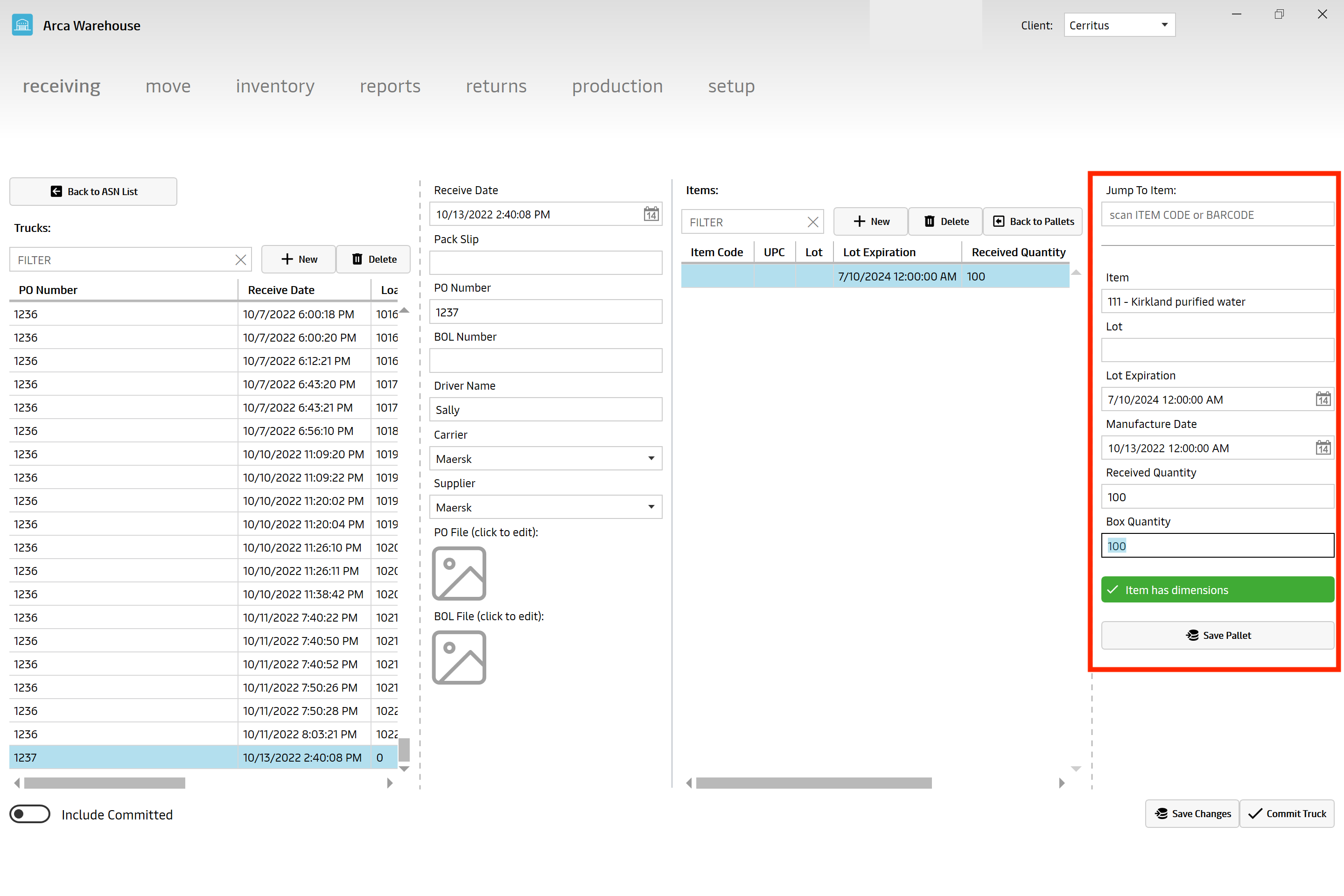Open the Receive Date calendar picker
Image resolution: width=1344 pixels, height=896 pixels.
(x=651, y=214)
